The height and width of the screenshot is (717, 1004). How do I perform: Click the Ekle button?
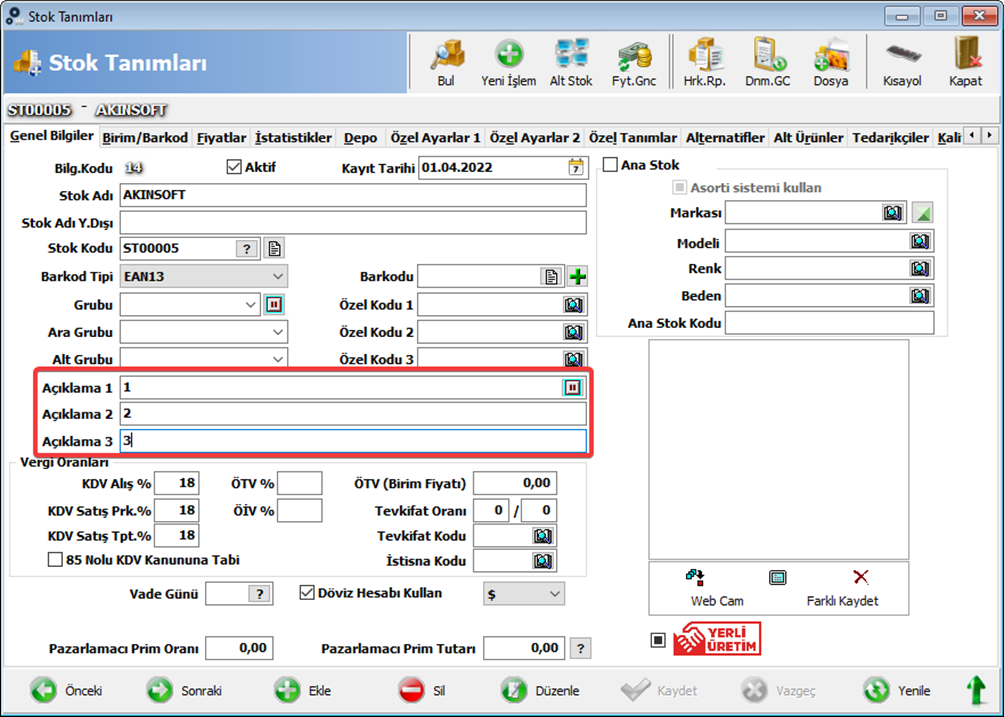pos(303,691)
